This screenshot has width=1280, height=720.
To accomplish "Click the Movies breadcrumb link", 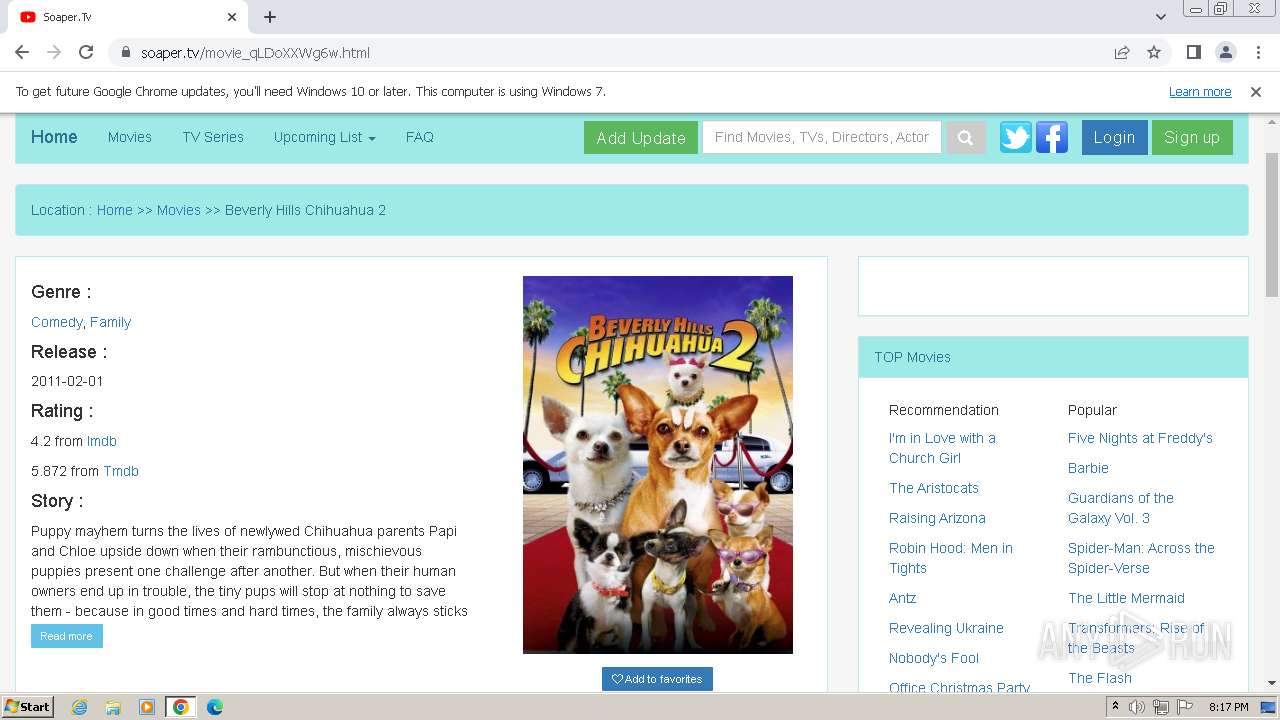I will click(179, 210).
